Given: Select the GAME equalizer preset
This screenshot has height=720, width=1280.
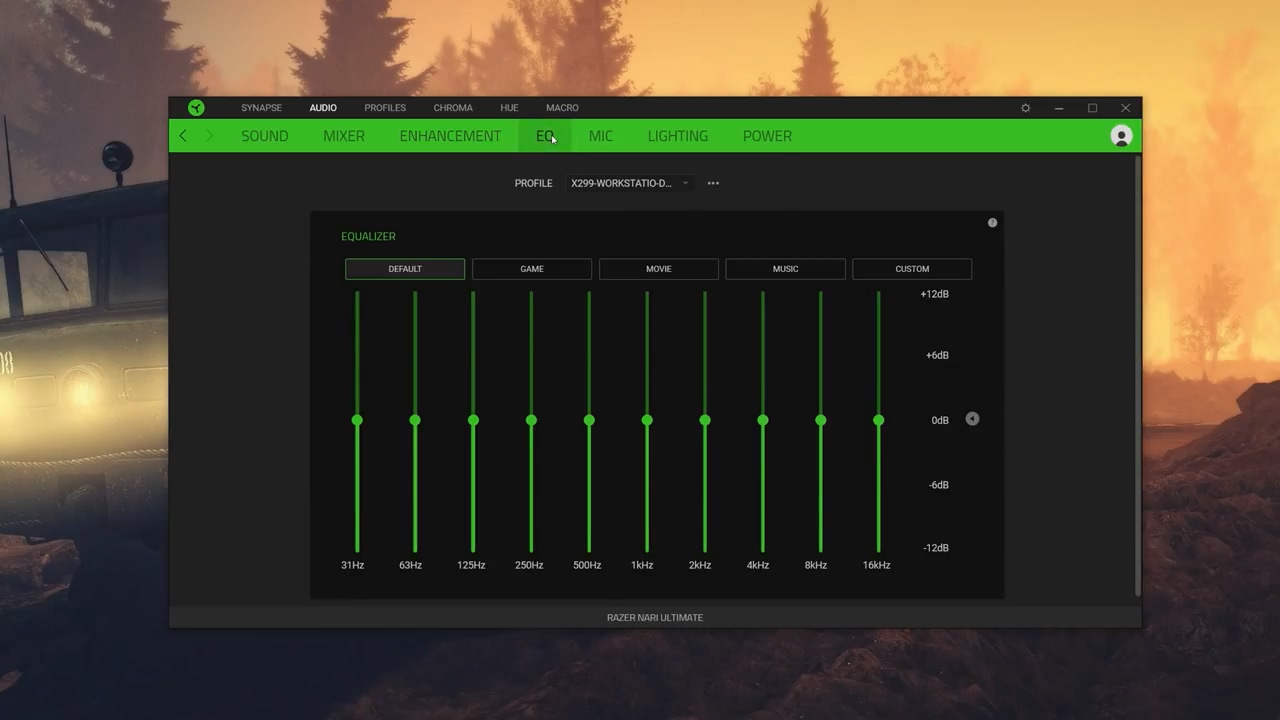Looking at the screenshot, I should tap(532, 269).
